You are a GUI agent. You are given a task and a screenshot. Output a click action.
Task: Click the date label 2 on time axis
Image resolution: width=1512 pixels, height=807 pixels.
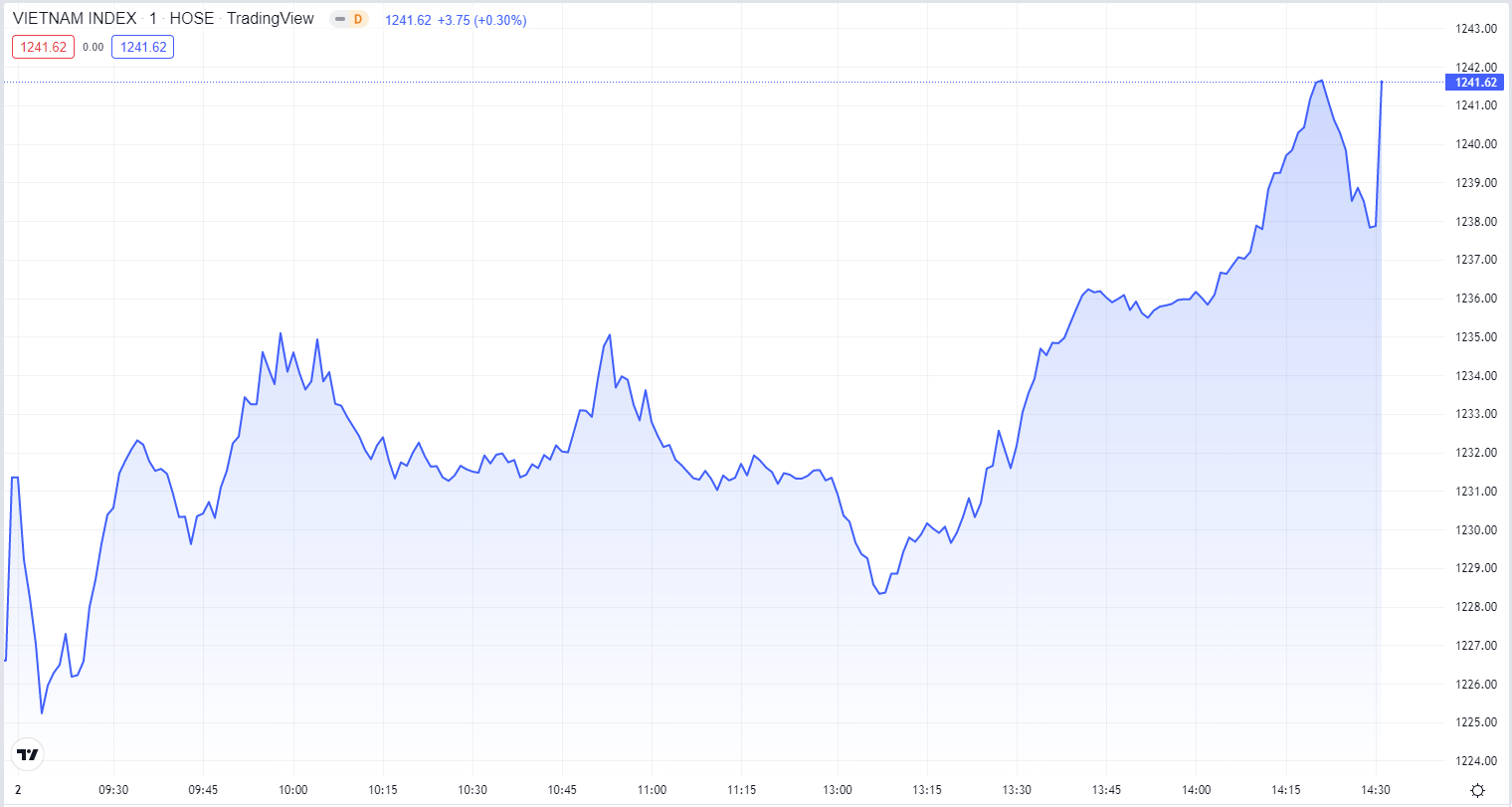[17, 790]
